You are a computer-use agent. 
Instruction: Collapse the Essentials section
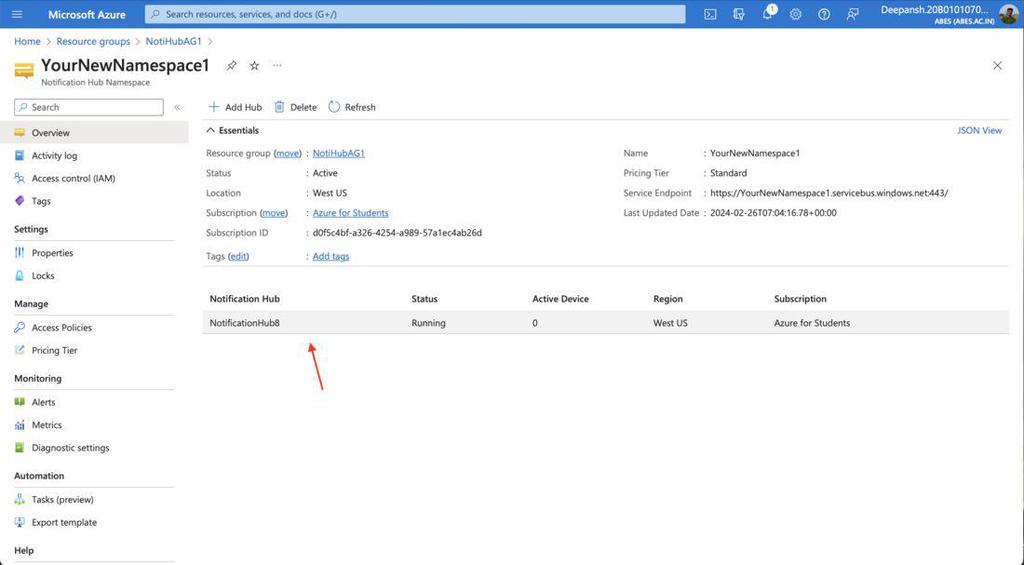click(233, 131)
